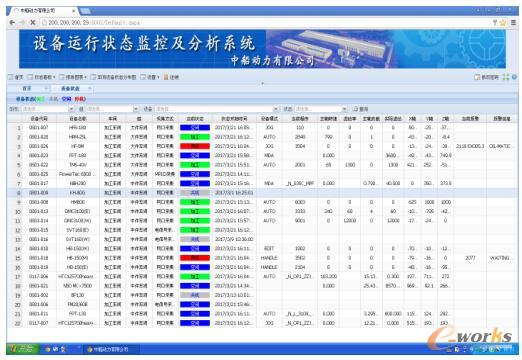
Task: Open 车间设备状态分布图 from toolbar
Action: 113,77
